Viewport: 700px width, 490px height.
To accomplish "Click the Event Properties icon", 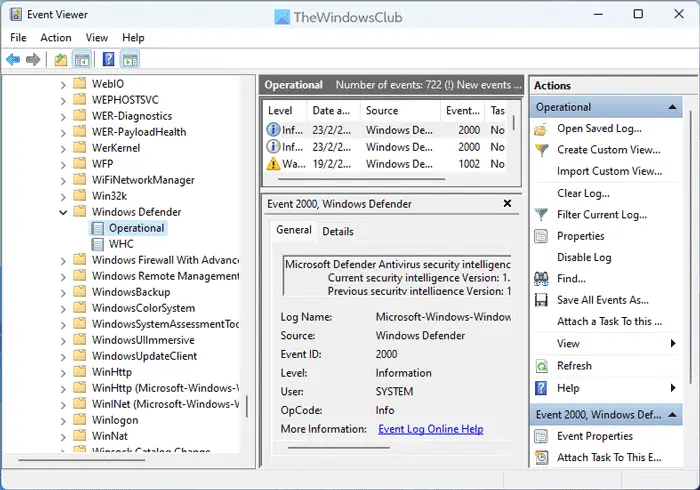I will tap(541, 436).
